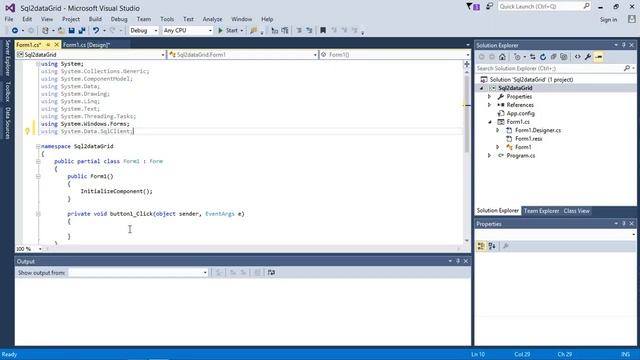The height and width of the screenshot is (360, 640).
Task: Click the Alphabetical sort icon in Properties
Action: tap(492, 246)
